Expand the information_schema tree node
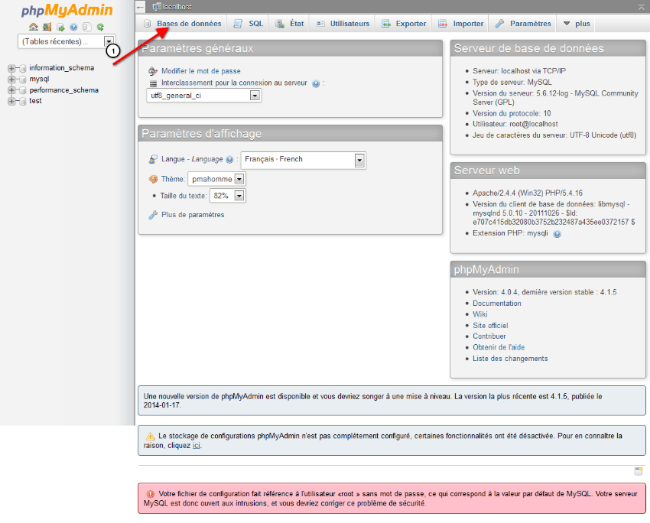The image size is (650, 523). pyautogui.click(x=12, y=68)
